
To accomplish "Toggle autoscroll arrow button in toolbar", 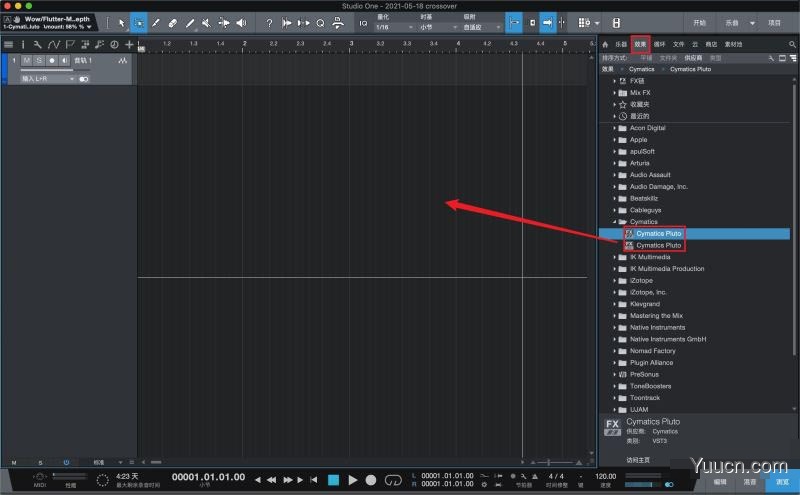I will click(547, 23).
